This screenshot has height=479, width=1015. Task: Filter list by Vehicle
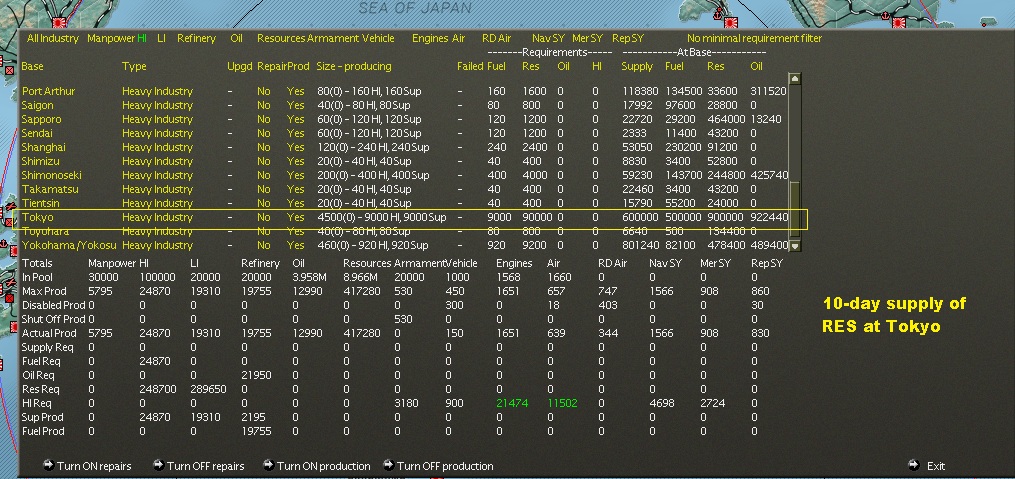pos(378,38)
